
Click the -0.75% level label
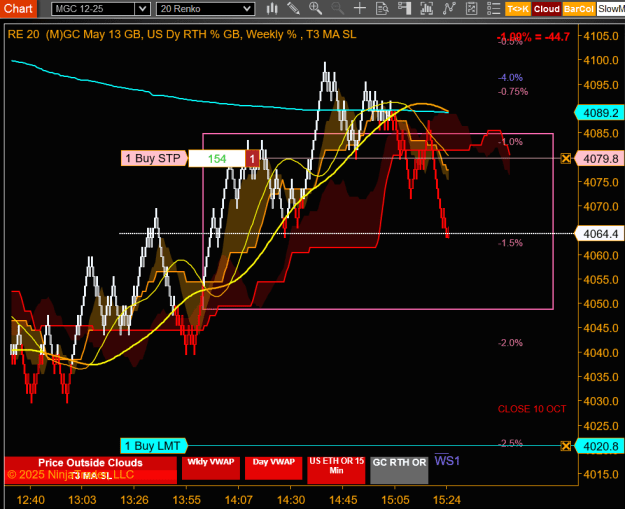pyautogui.click(x=513, y=92)
